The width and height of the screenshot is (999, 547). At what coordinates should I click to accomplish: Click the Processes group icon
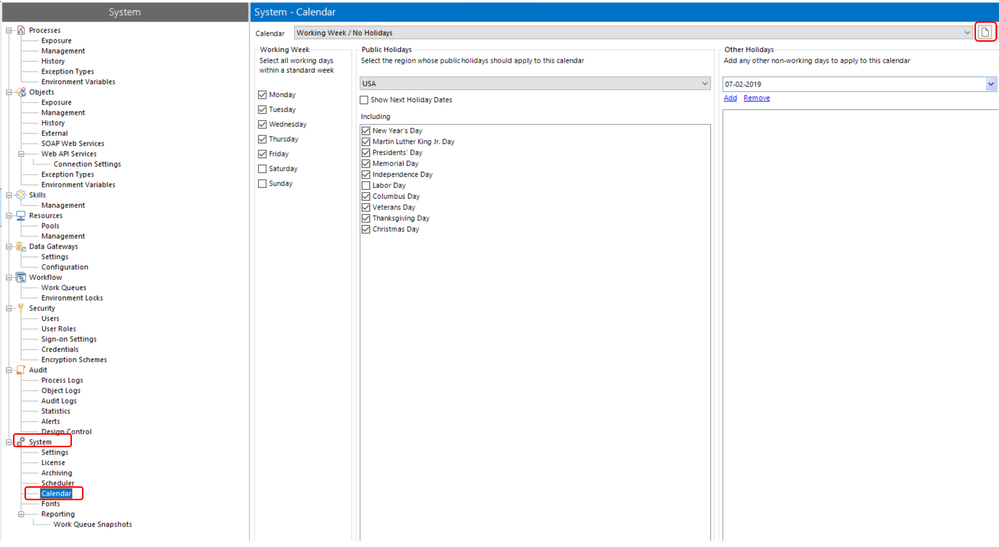tap(21, 31)
